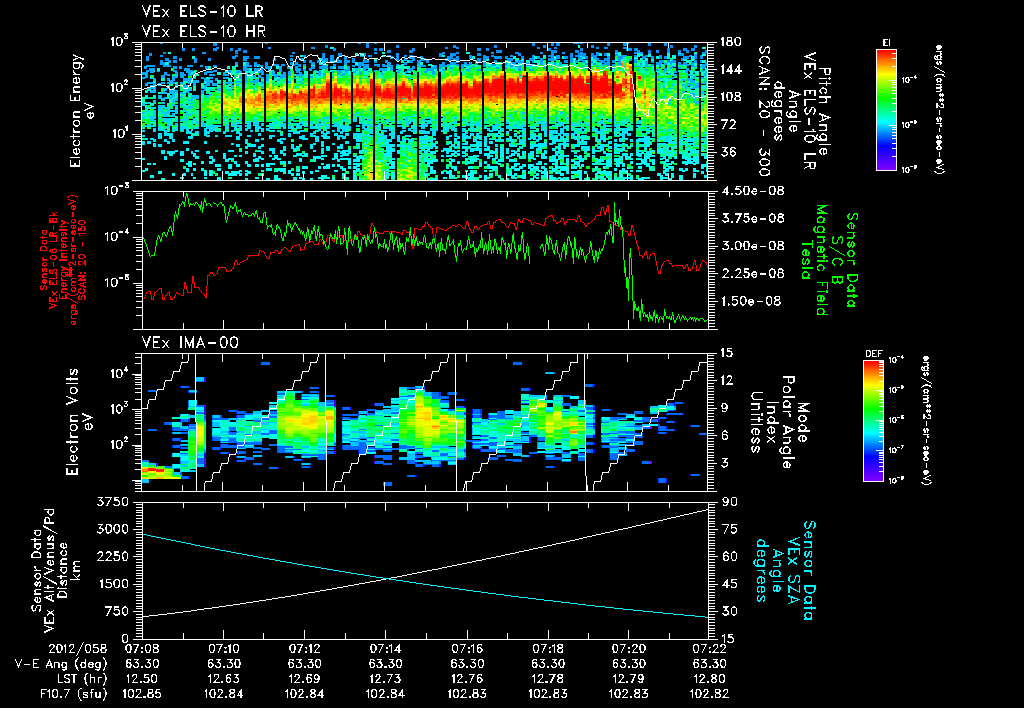Screen dimensions: 1024x708
Task: Click the '180' pitch angle tick label
Action: [x=729, y=42]
